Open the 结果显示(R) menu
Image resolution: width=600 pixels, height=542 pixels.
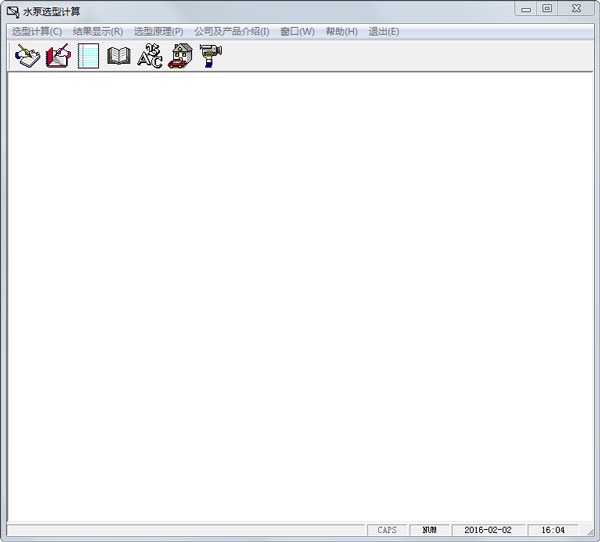[x=98, y=32]
